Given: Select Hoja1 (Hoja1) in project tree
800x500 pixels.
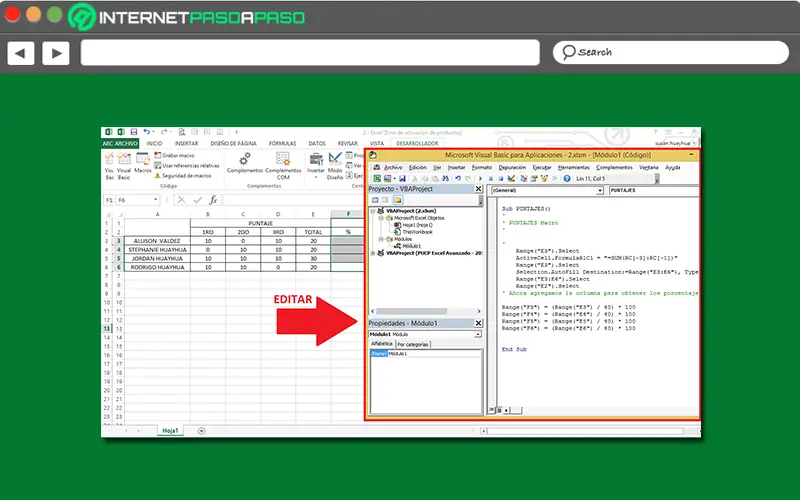Looking at the screenshot, I should (417, 225).
